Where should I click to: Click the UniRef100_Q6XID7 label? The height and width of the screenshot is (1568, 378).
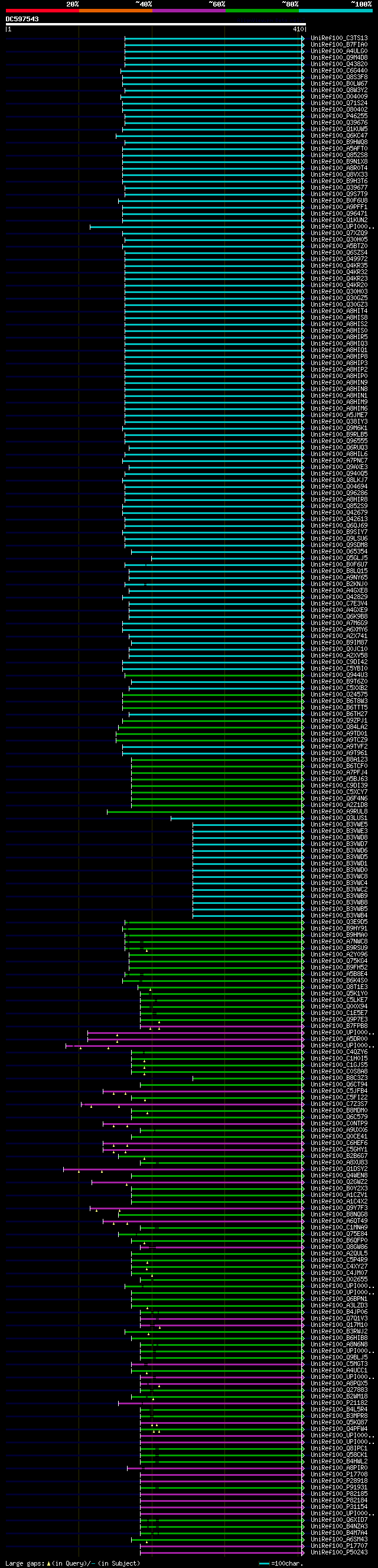[x=339, y=1520]
